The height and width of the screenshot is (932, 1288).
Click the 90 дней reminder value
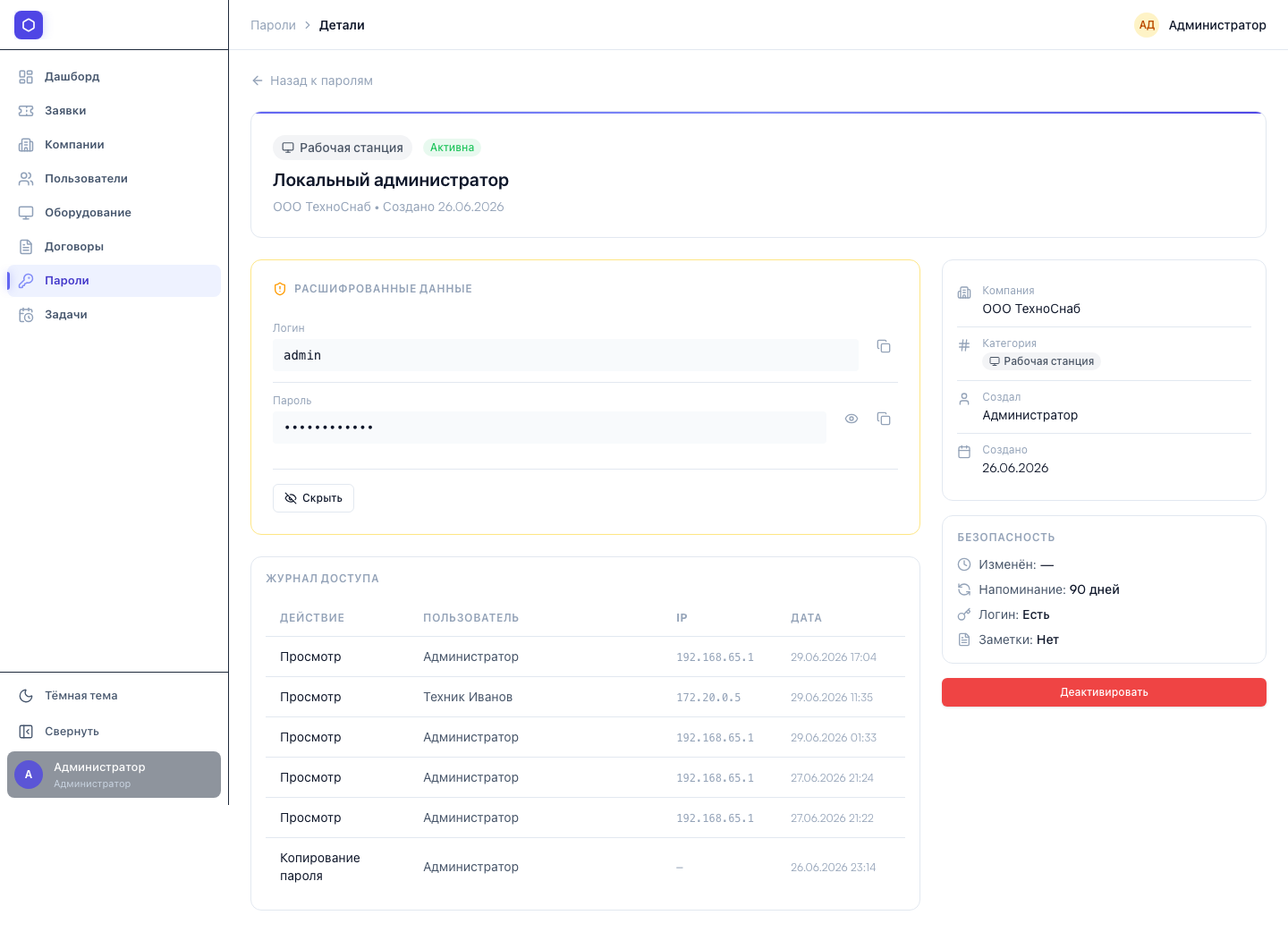(x=1095, y=589)
